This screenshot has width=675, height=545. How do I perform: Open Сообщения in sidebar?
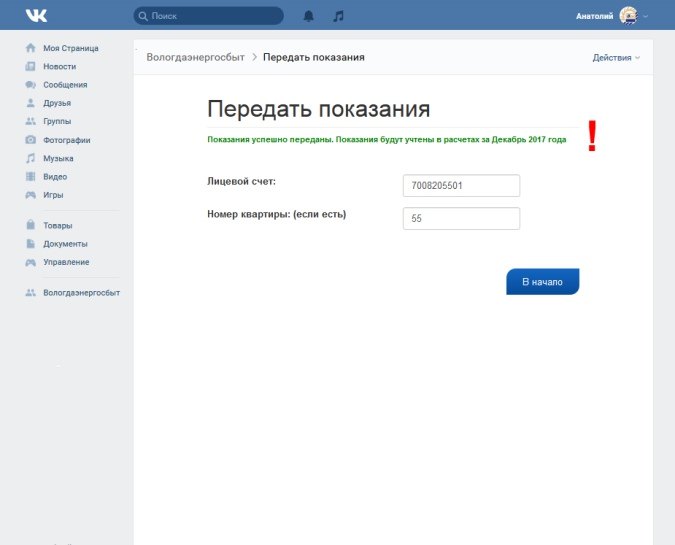65,85
